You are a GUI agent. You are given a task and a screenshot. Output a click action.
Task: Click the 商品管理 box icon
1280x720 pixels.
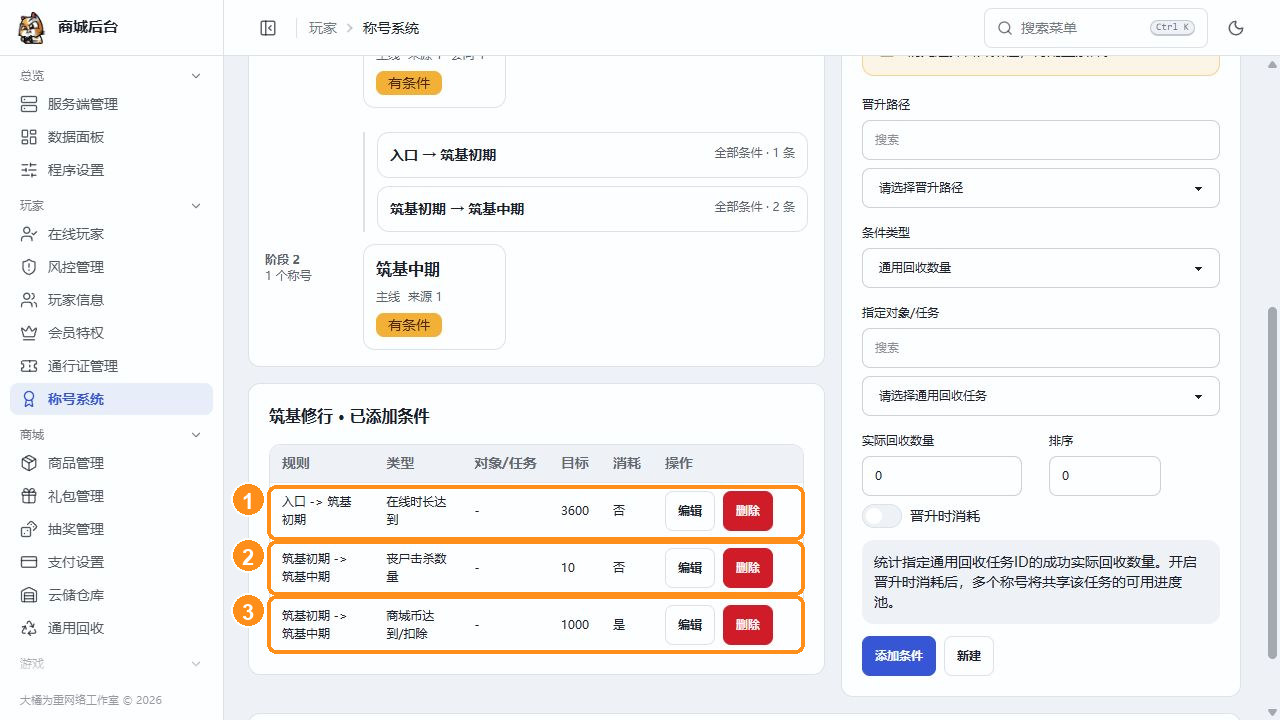coord(29,463)
